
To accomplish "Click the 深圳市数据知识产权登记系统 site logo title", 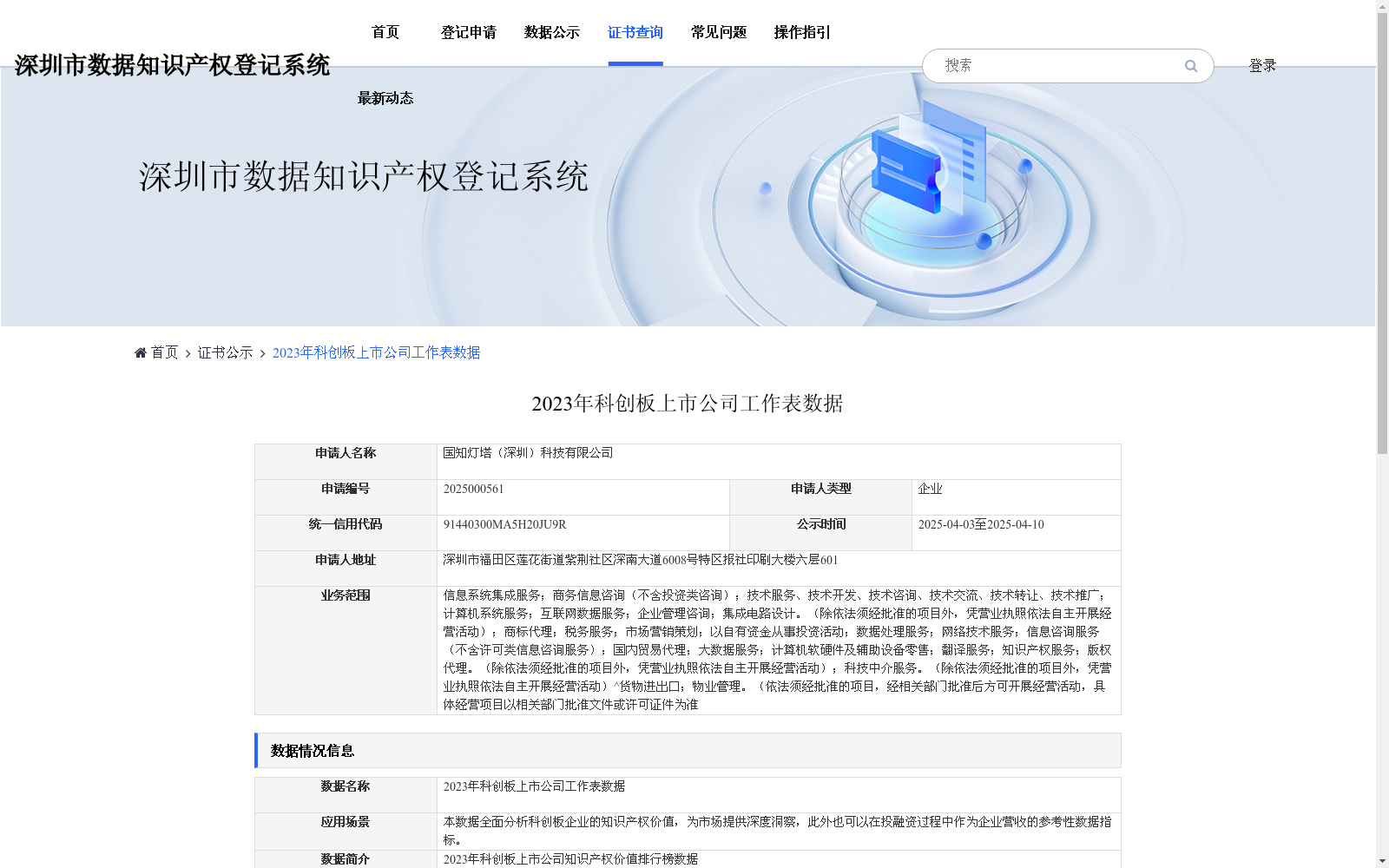I will point(172,65).
